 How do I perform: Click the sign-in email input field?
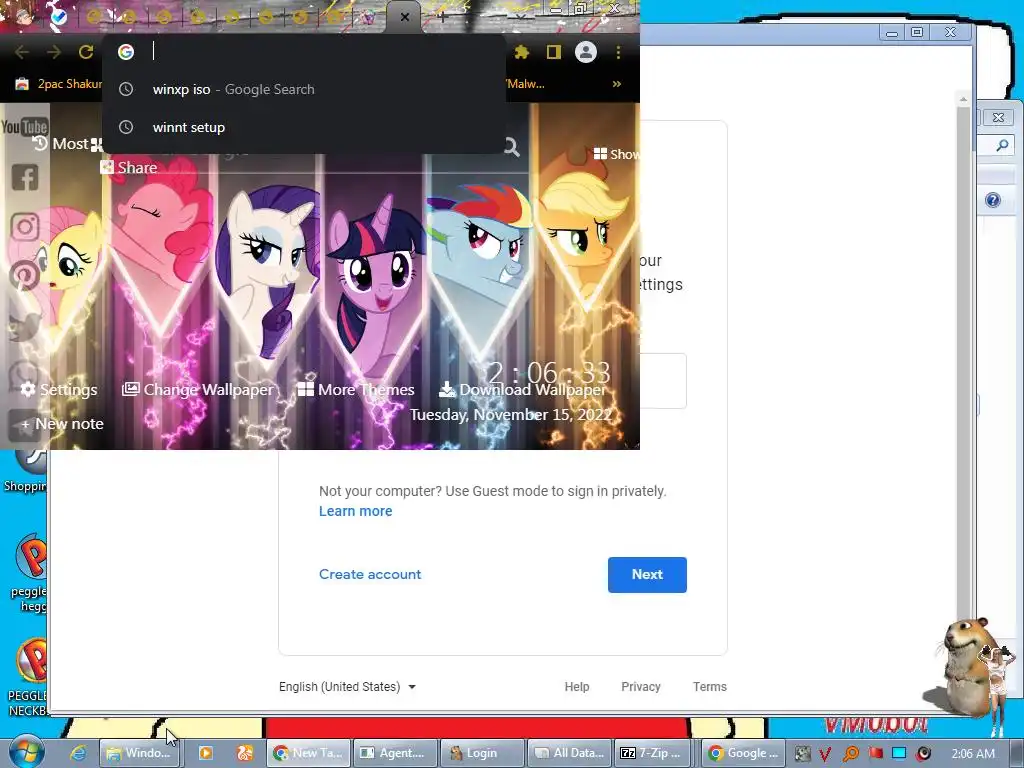click(662, 381)
